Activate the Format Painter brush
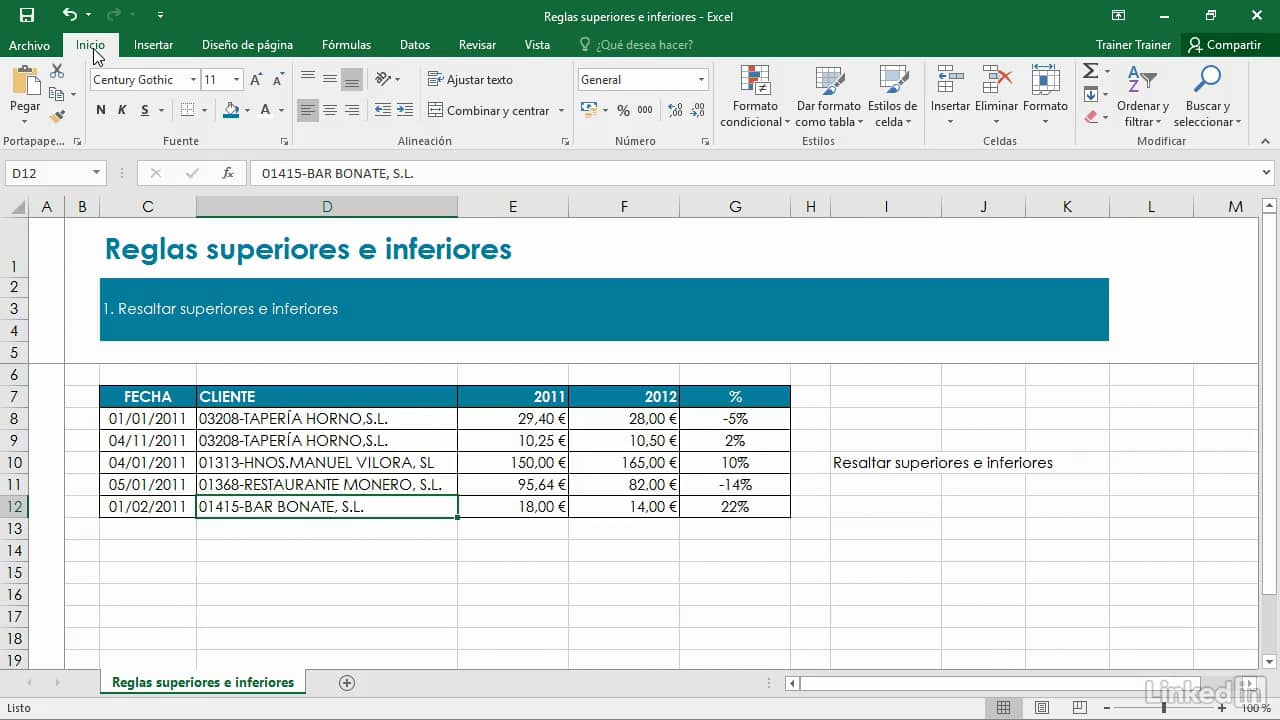This screenshot has width=1280, height=720. (57, 116)
